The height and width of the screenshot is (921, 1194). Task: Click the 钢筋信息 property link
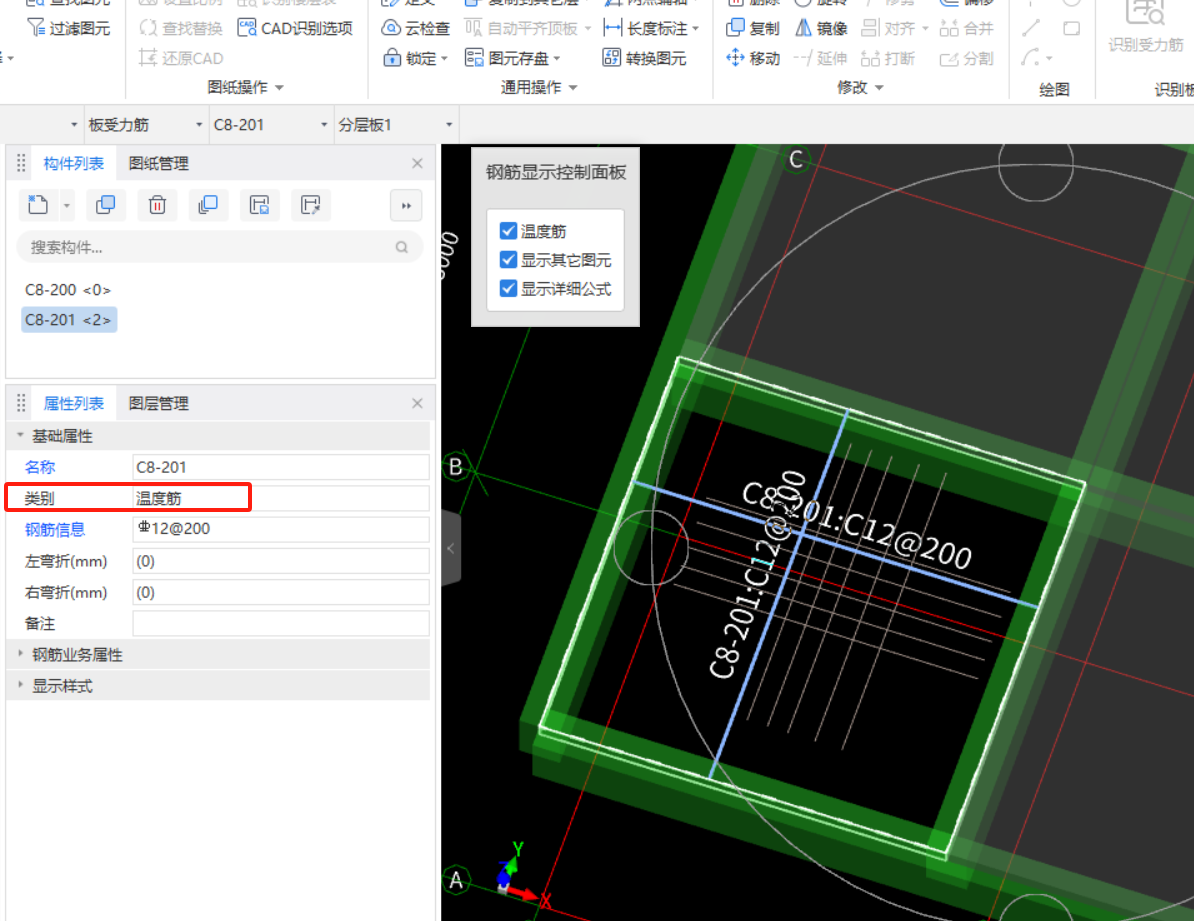coord(54,529)
